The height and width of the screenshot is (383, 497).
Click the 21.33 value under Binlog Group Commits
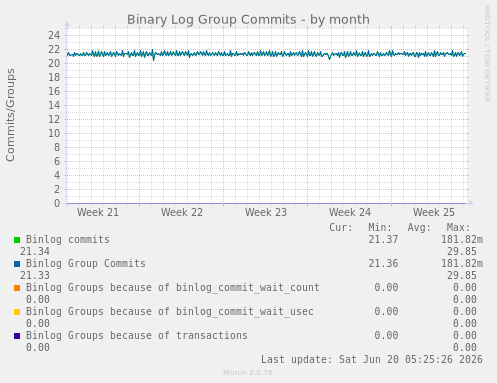click(35, 276)
